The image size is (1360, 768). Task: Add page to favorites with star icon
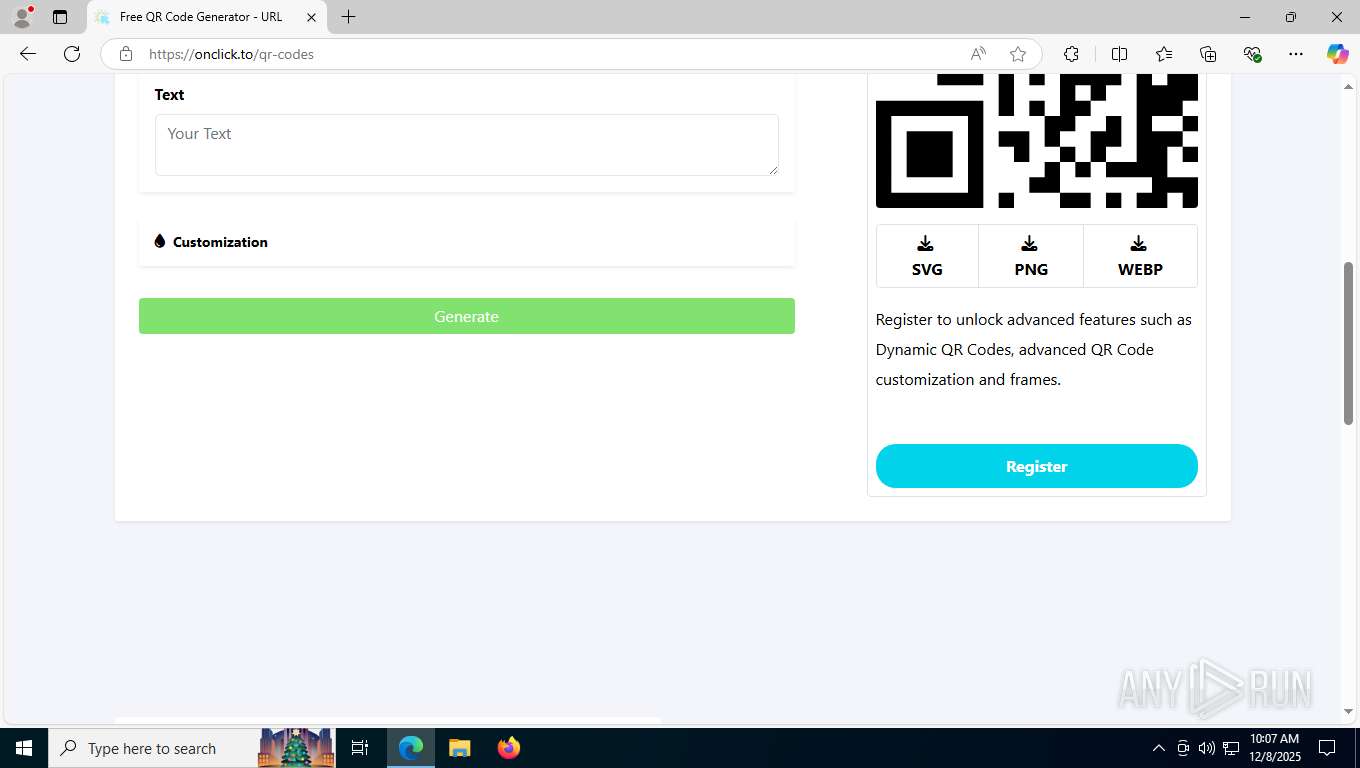pyautogui.click(x=1018, y=54)
